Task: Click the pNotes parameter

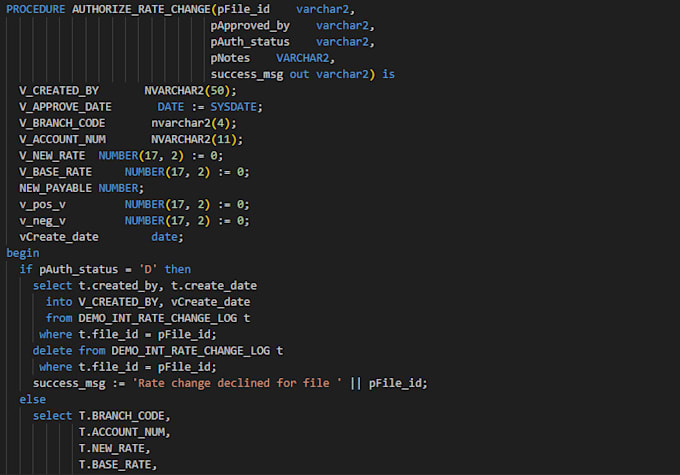Action: [230, 58]
